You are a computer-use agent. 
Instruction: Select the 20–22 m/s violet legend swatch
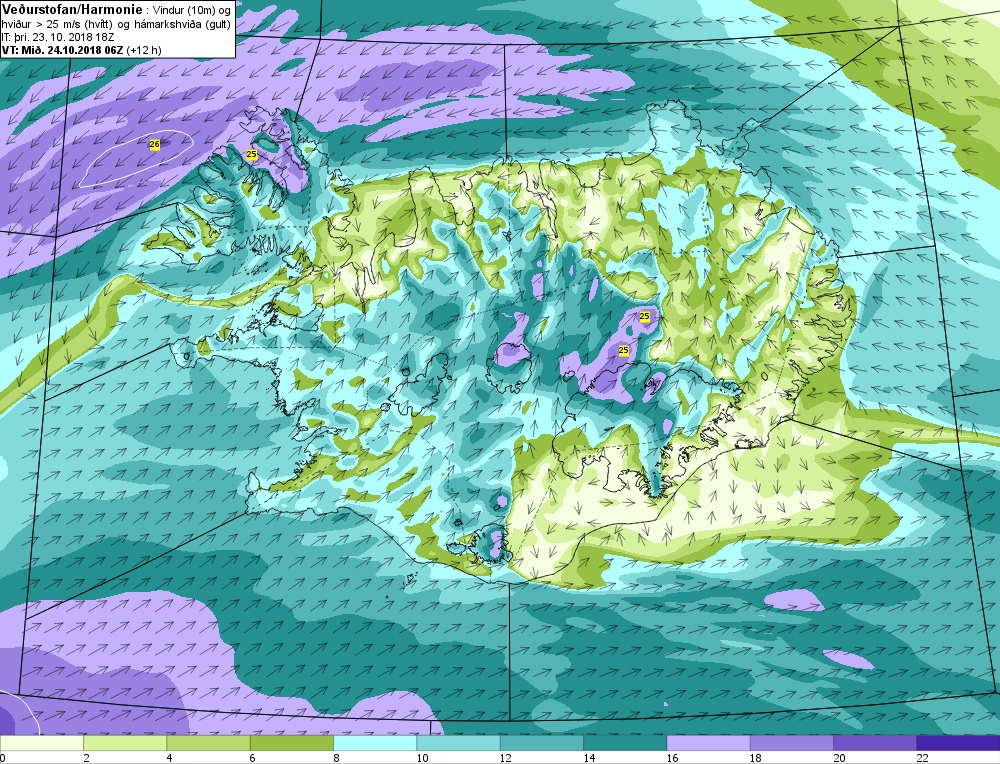point(875,743)
